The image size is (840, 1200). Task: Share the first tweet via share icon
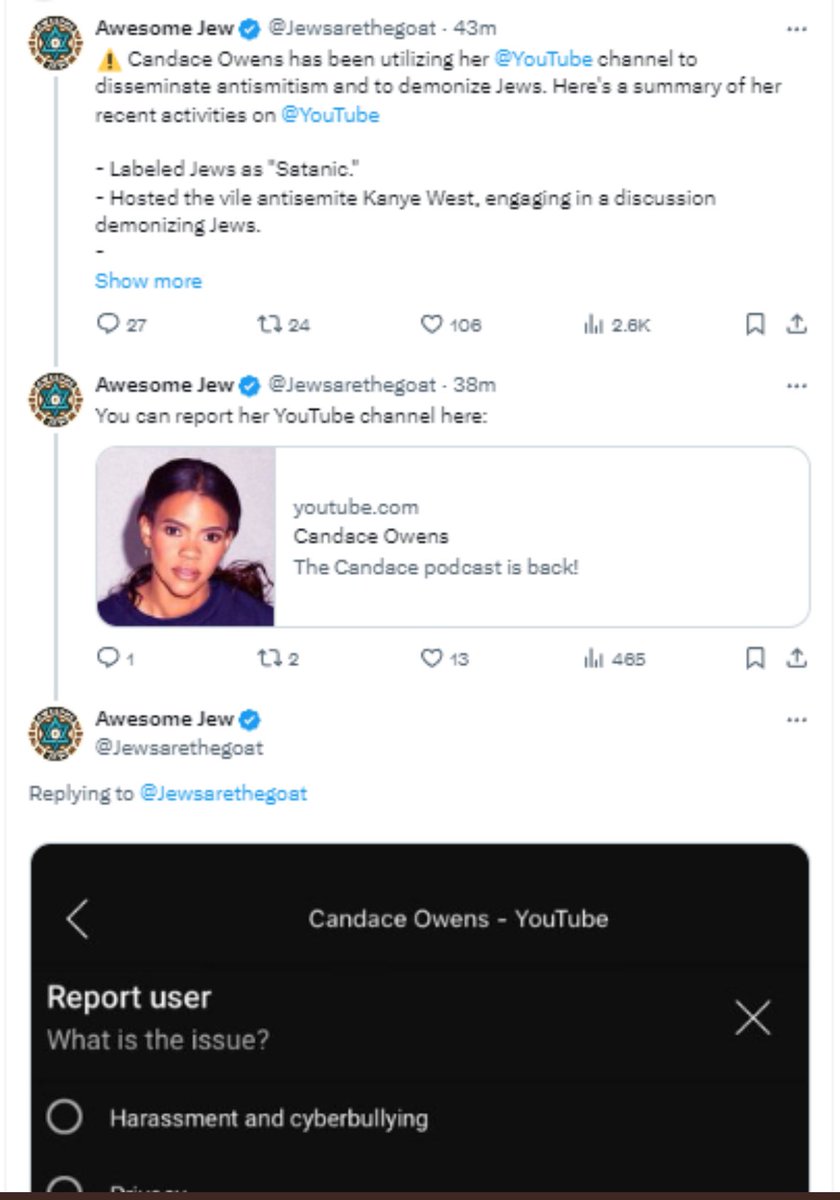coord(796,324)
